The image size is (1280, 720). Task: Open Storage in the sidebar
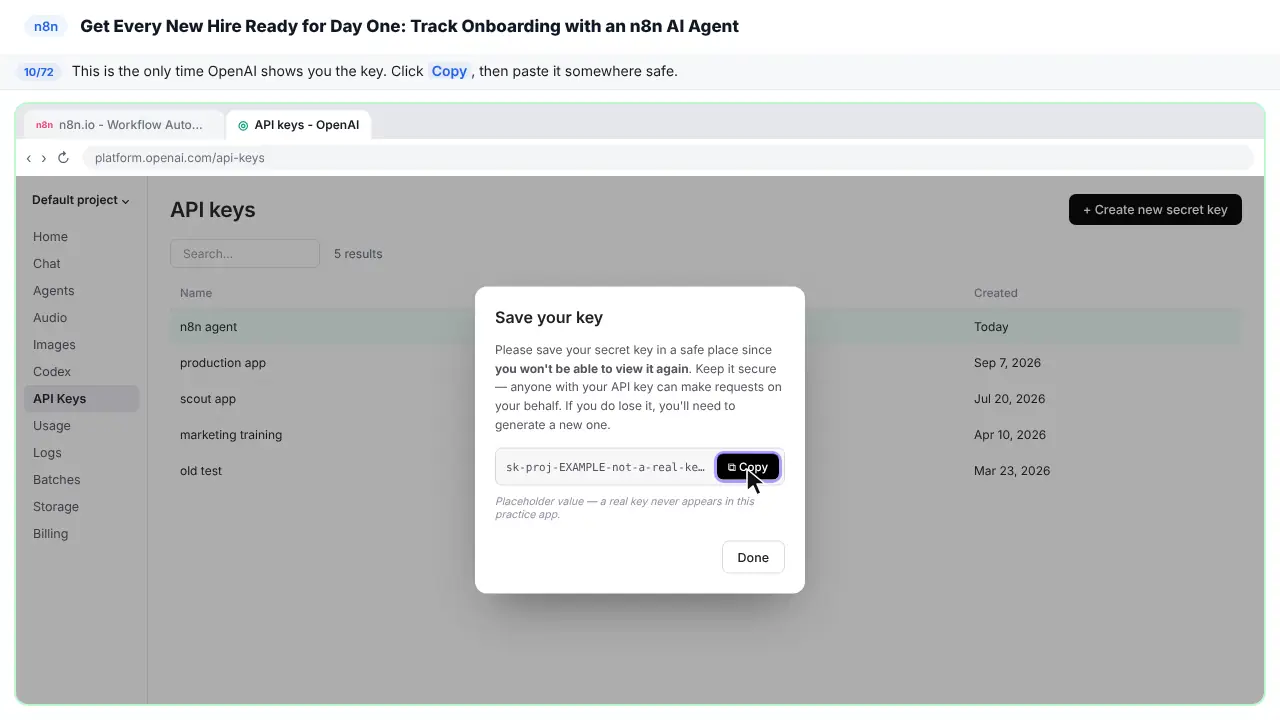point(81,507)
